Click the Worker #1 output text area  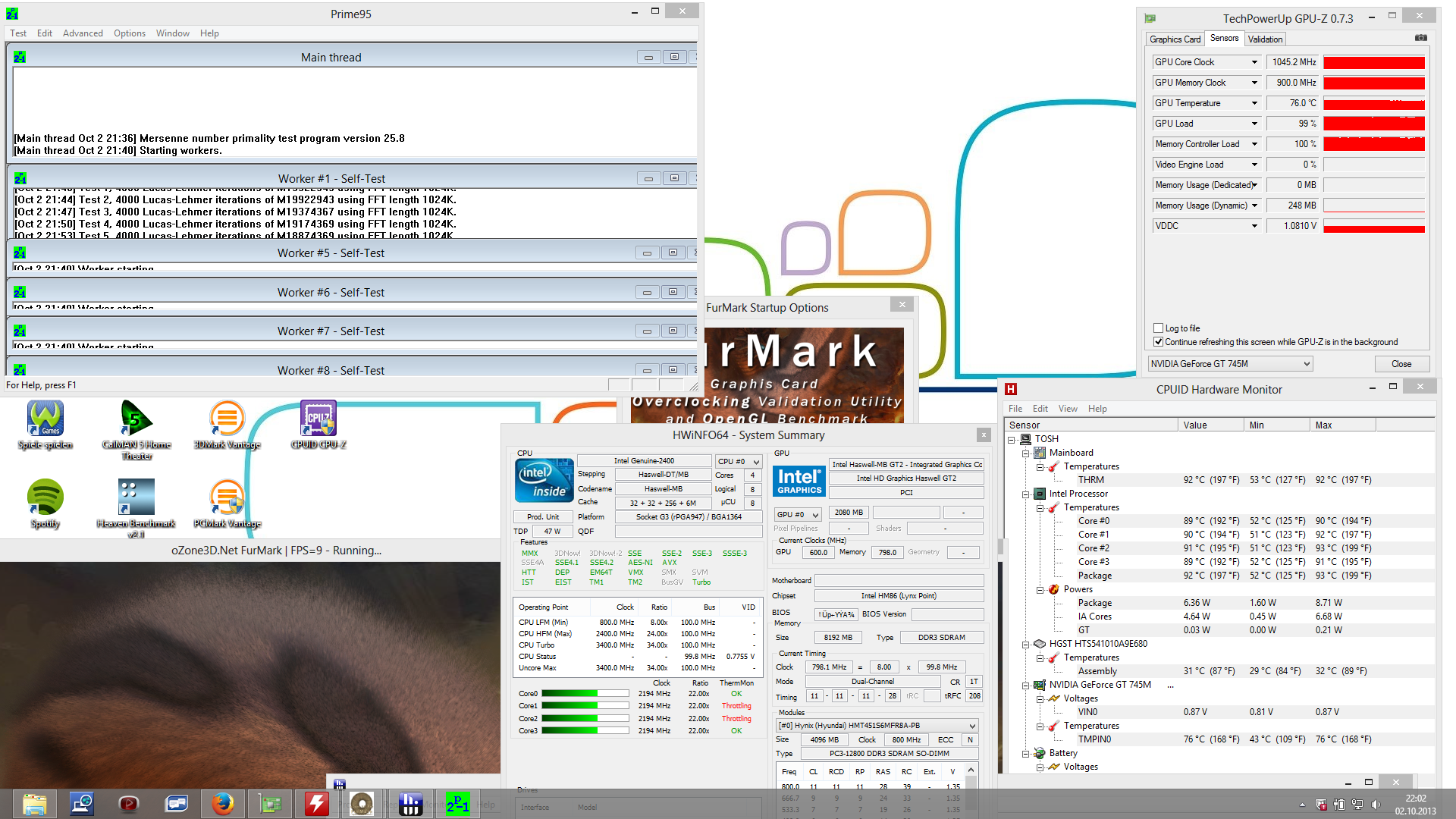pyautogui.click(x=355, y=213)
